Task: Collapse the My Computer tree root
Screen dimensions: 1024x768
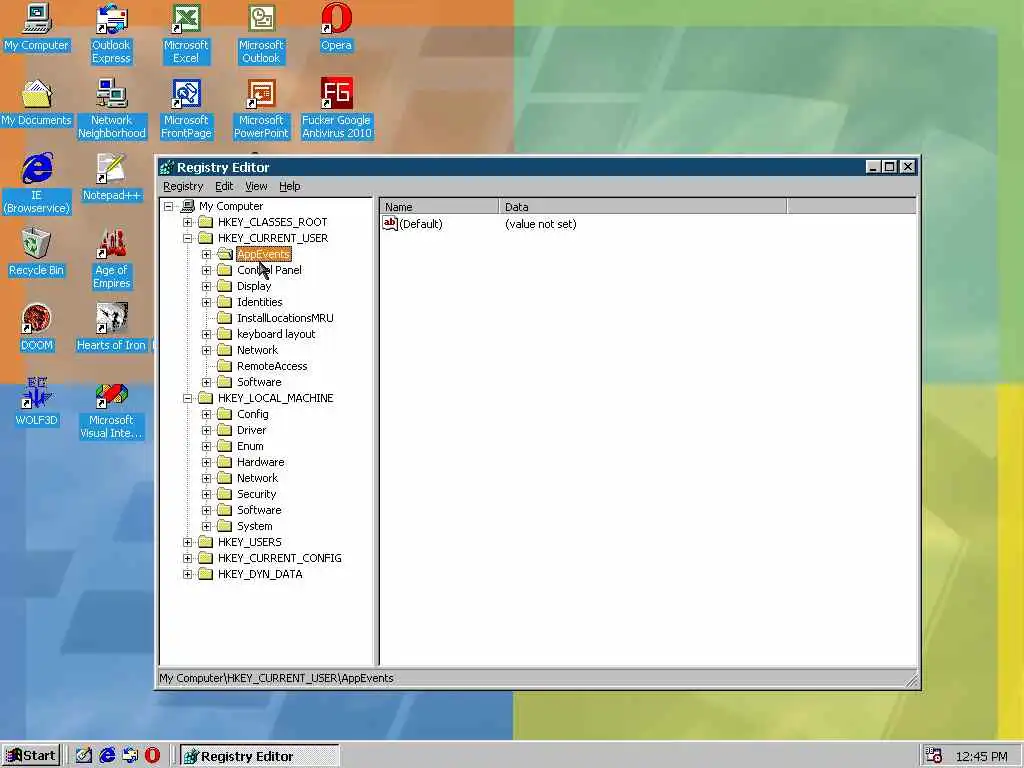Action: tap(168, 206)
